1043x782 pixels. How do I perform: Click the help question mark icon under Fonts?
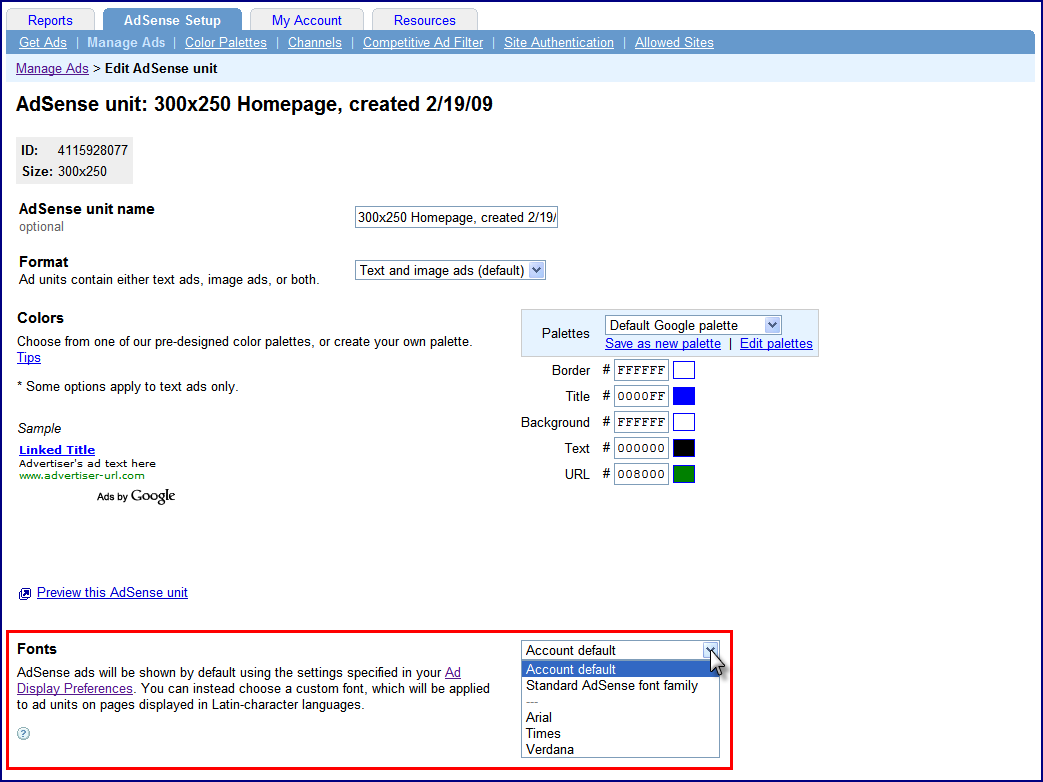point(23,733)
